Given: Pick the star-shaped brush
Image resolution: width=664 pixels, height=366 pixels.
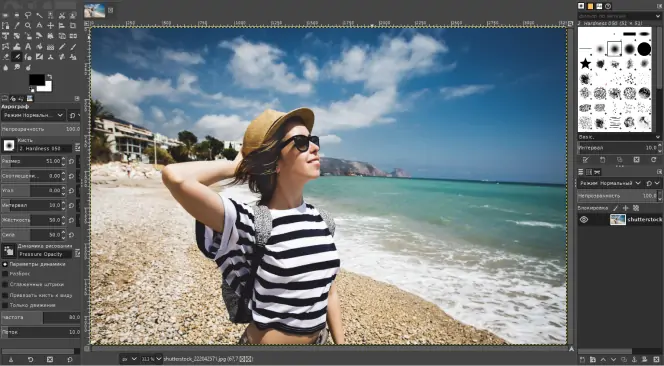Looking at the screenshot, I should tap(585, 64).
